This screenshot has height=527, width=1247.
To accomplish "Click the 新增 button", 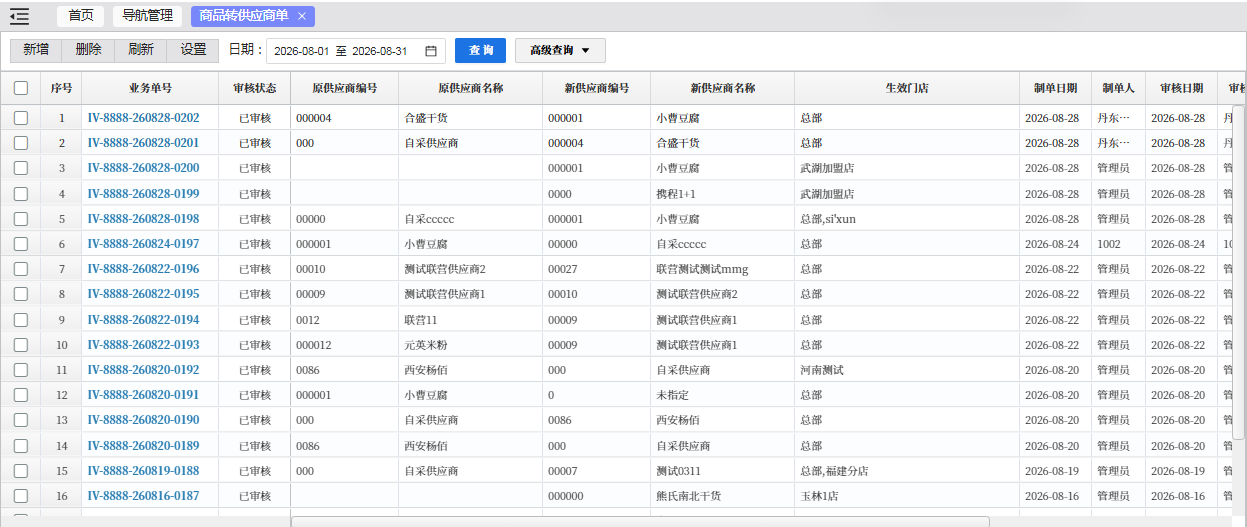I will coord(36,50).
